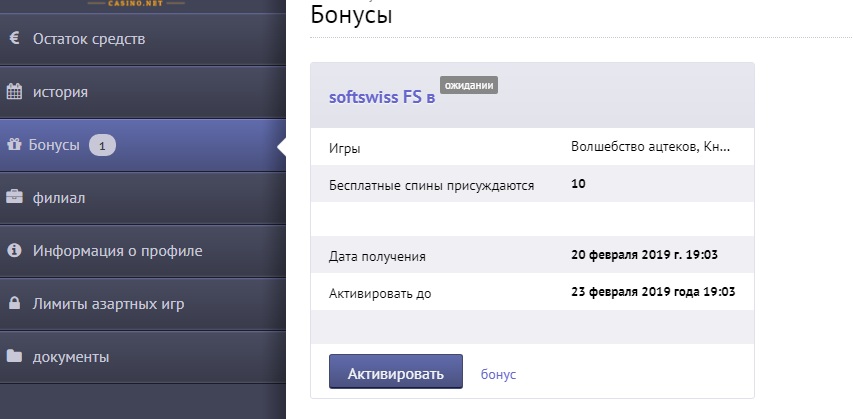This screenshot has width=853, height=419.
Task: Open the история section
Action: click(x=60, y=92)
